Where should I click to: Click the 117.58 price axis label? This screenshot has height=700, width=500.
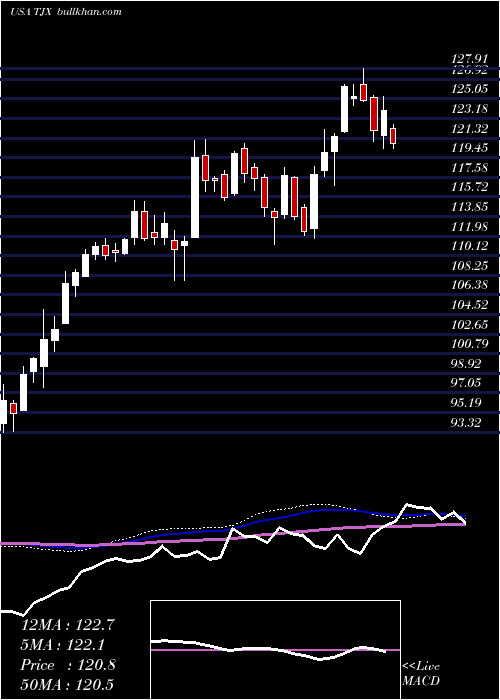pyautogui.click(x=471, y=168)
